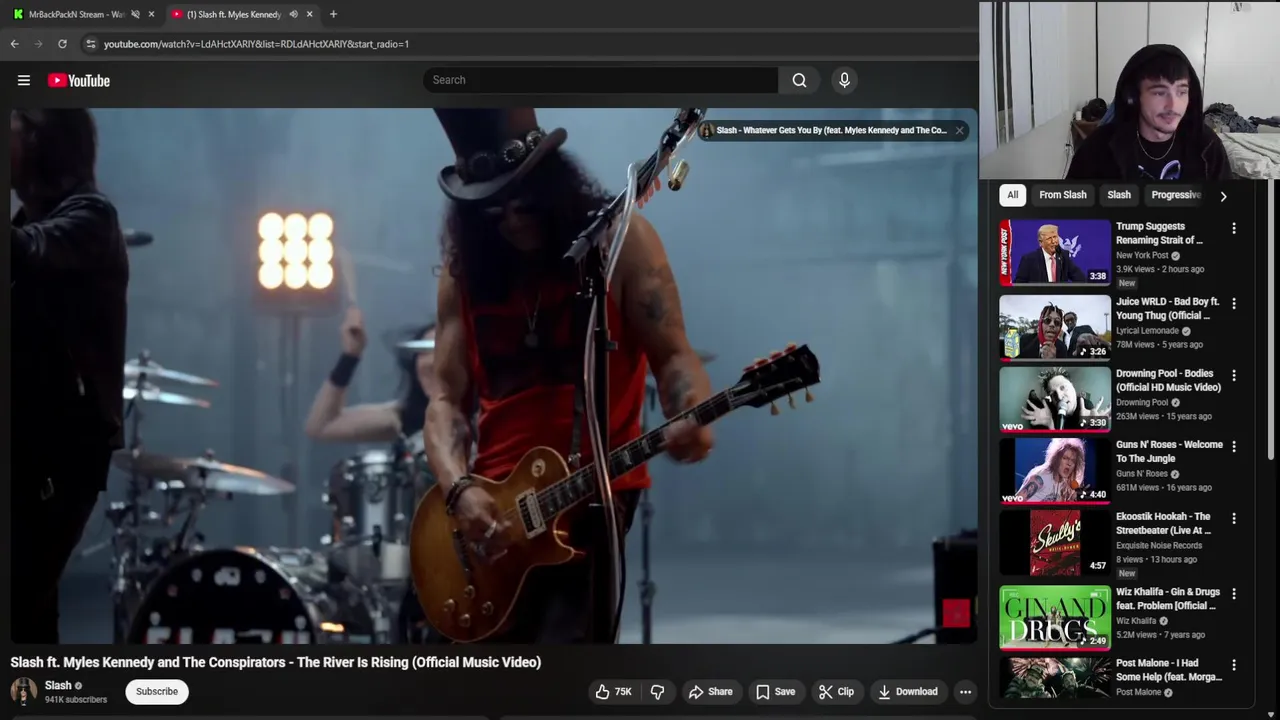Click the Trump Suggests Renaming Strait title
The height and width of the screenshot is (720, 1280).
[1159, 233]
